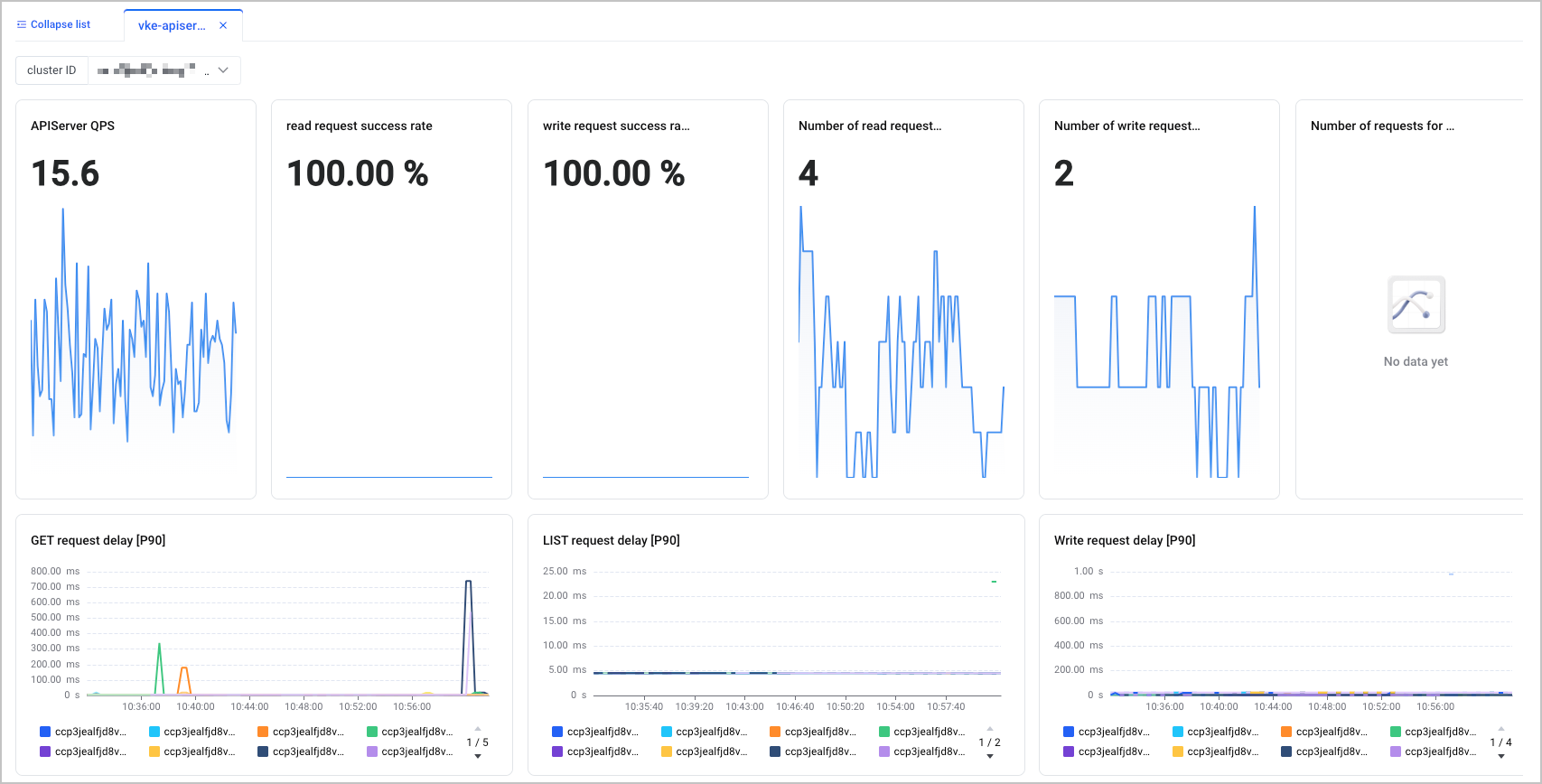Screen dimensions: 1542x784
Task: Toggle the light purple series in GET request delay legend
Action: click(x=410, y=751)
